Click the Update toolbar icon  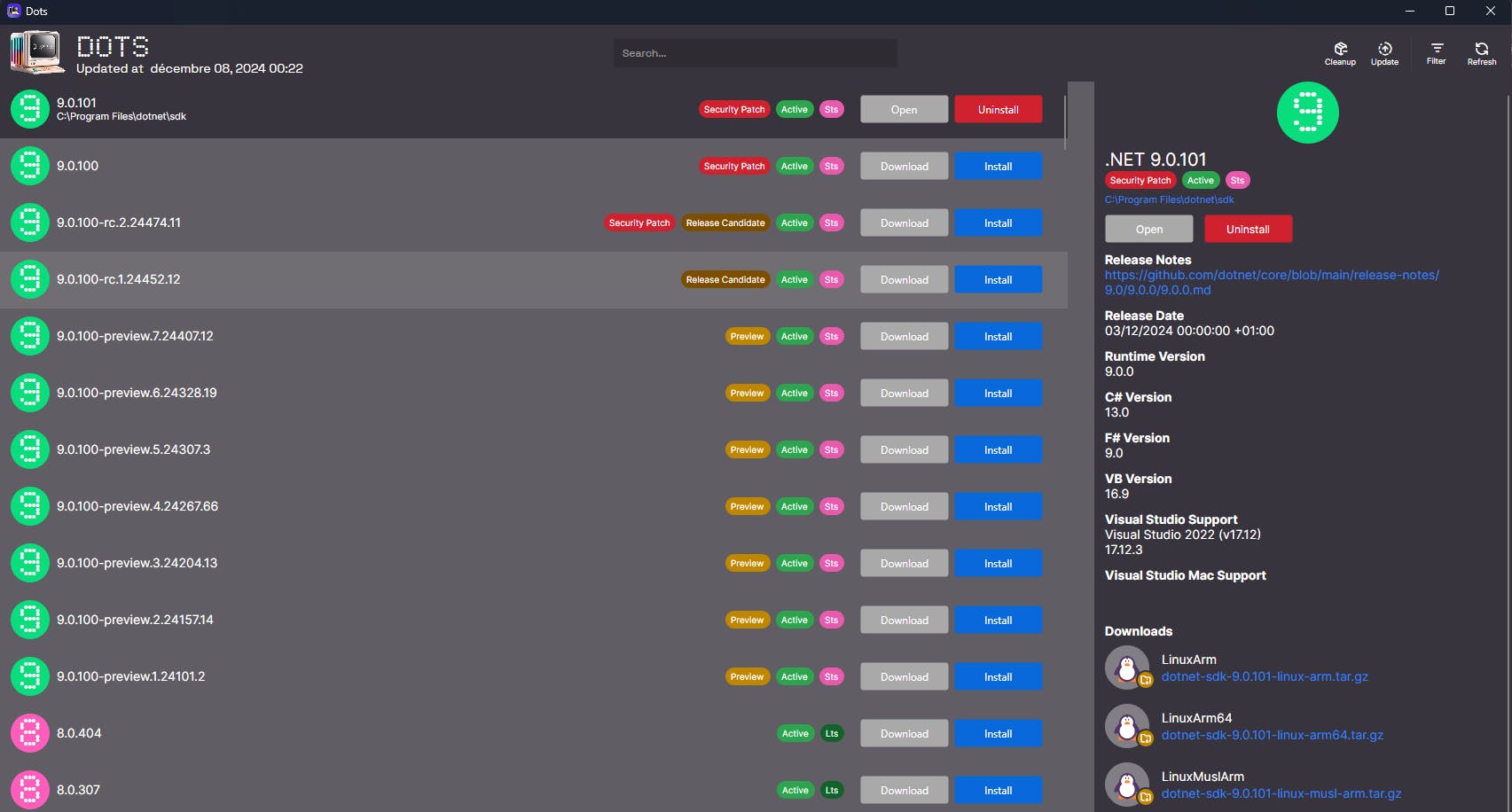pos(1384,53)
